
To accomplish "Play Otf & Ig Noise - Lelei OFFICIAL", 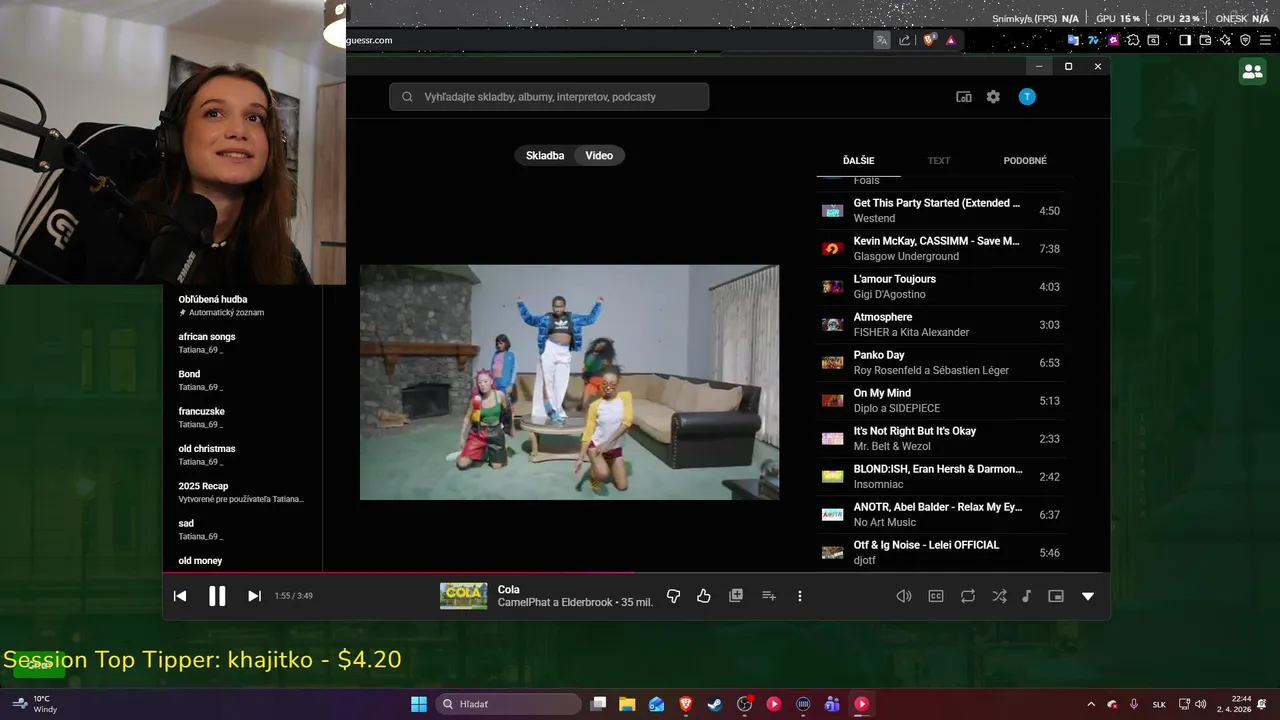I will click(941, 553).
